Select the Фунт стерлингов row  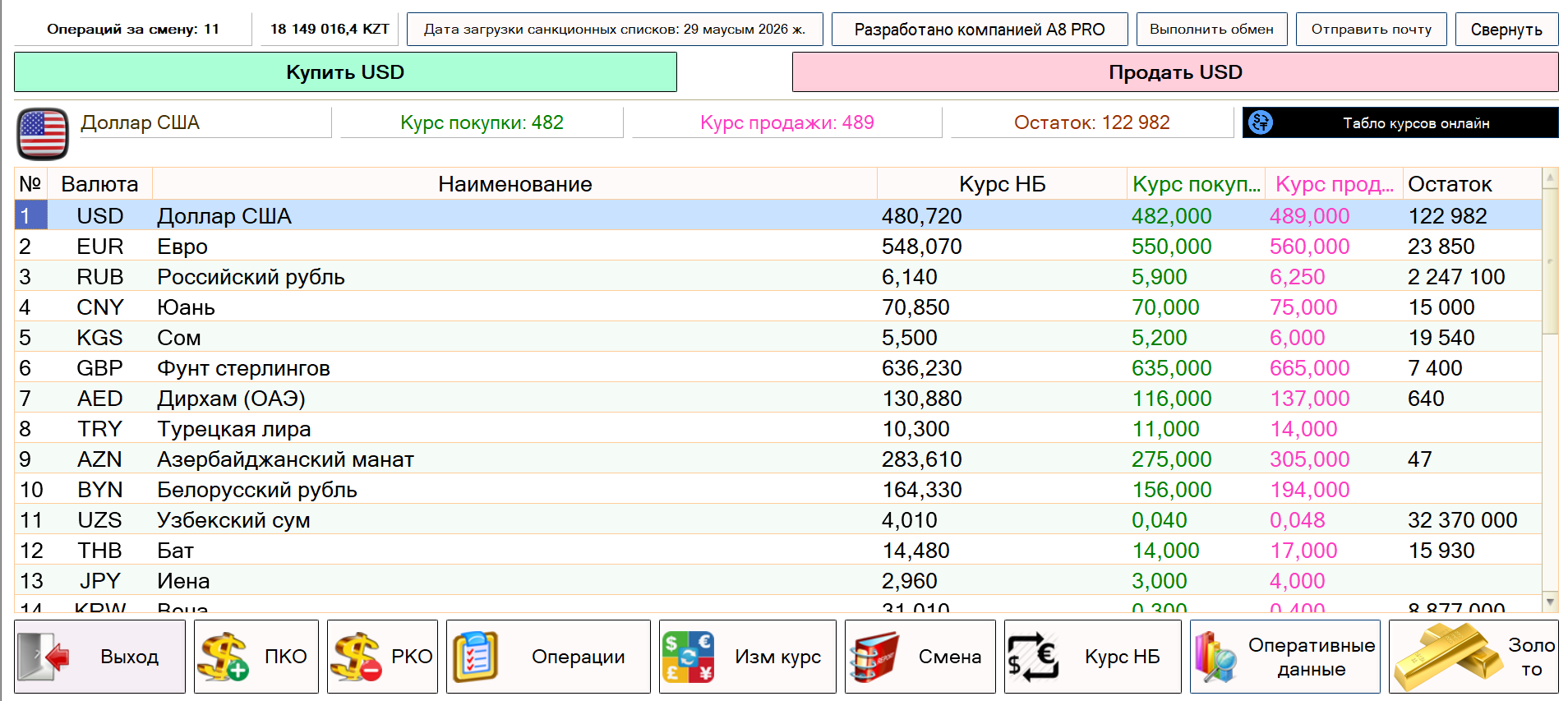click(778, 368)
